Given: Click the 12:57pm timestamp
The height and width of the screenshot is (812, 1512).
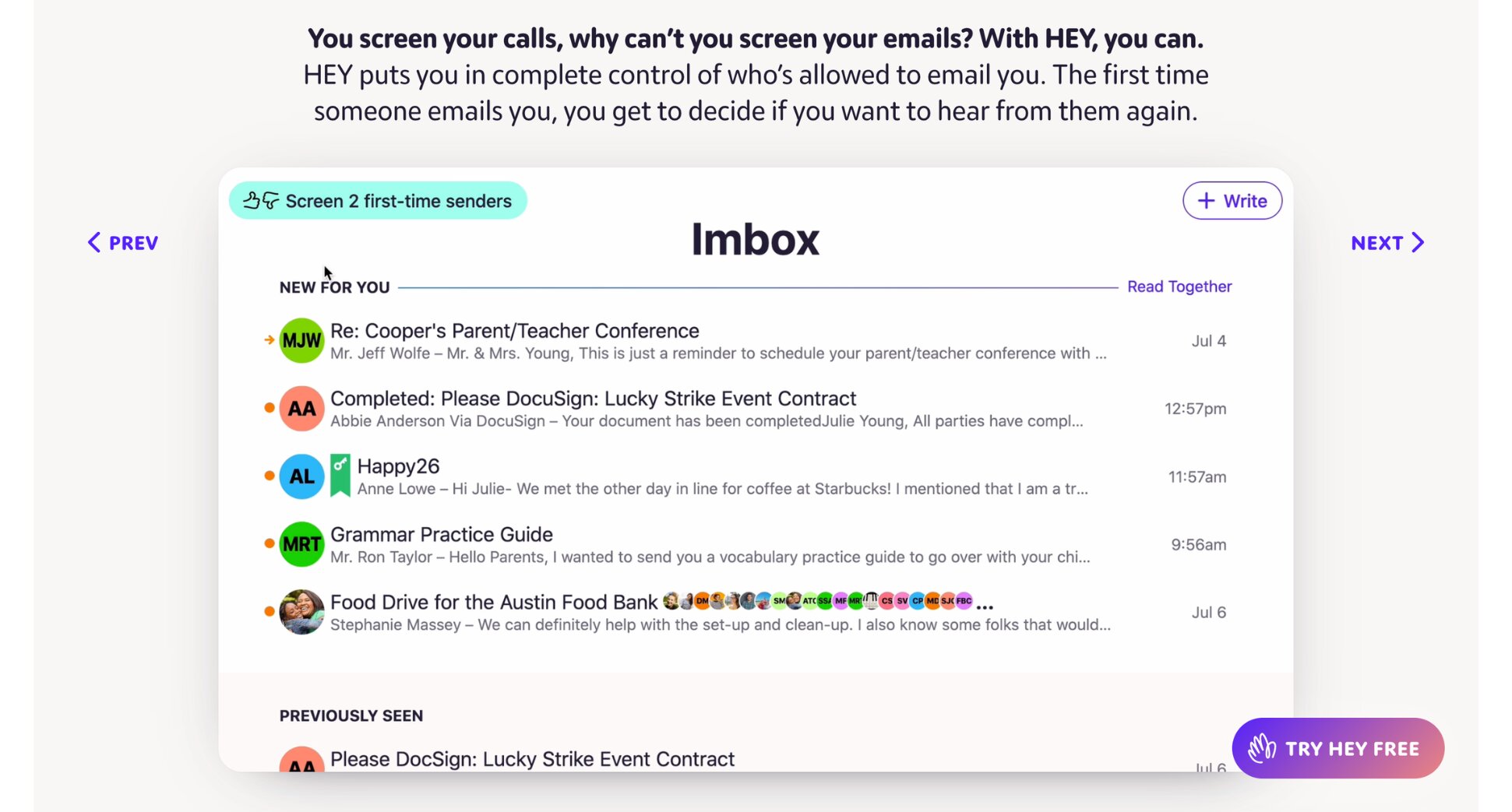Looking at the screenshot, I should pos(1196,409).
